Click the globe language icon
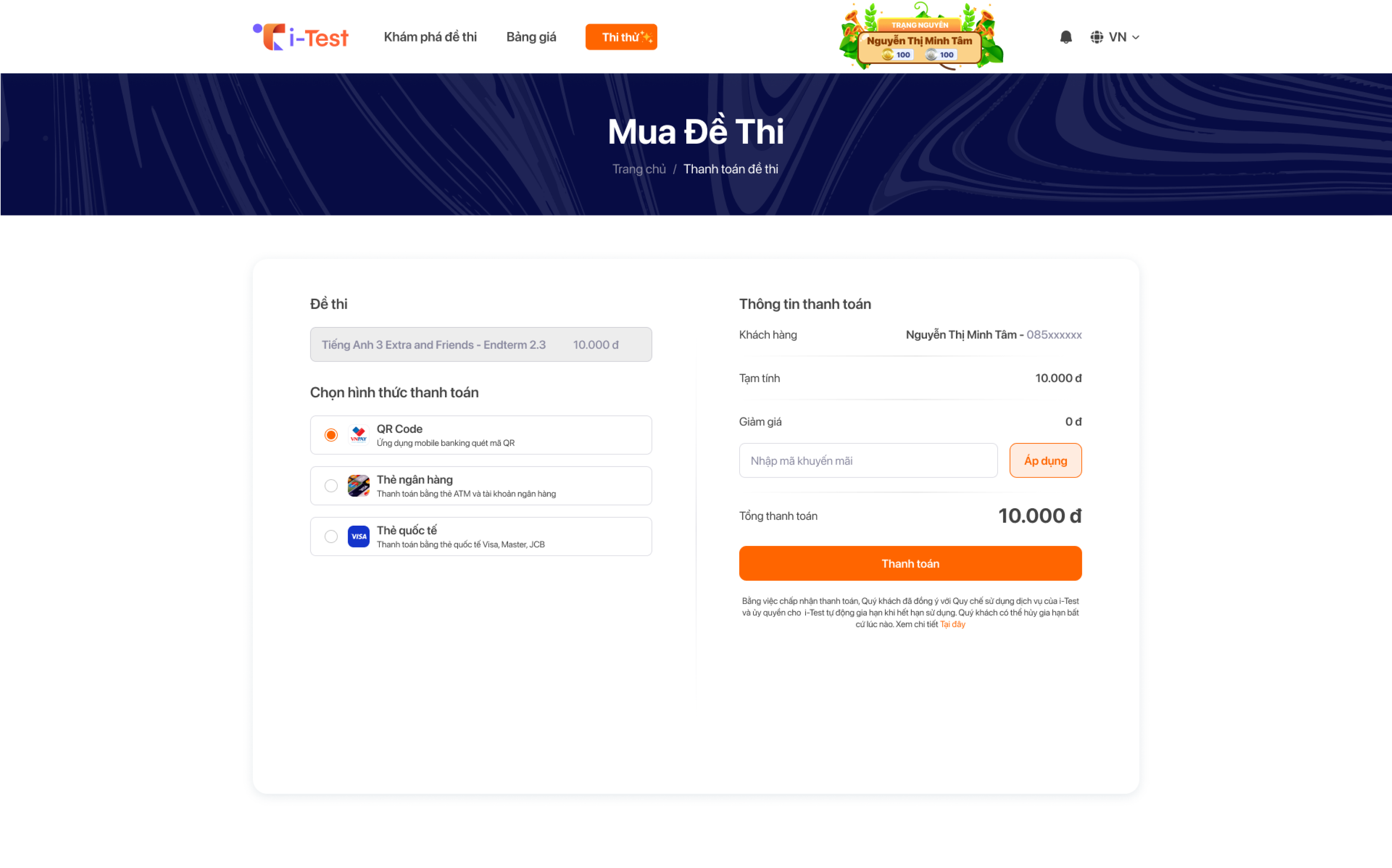The height and width of the screenshot is (868, 1392). click(1096, 37)
